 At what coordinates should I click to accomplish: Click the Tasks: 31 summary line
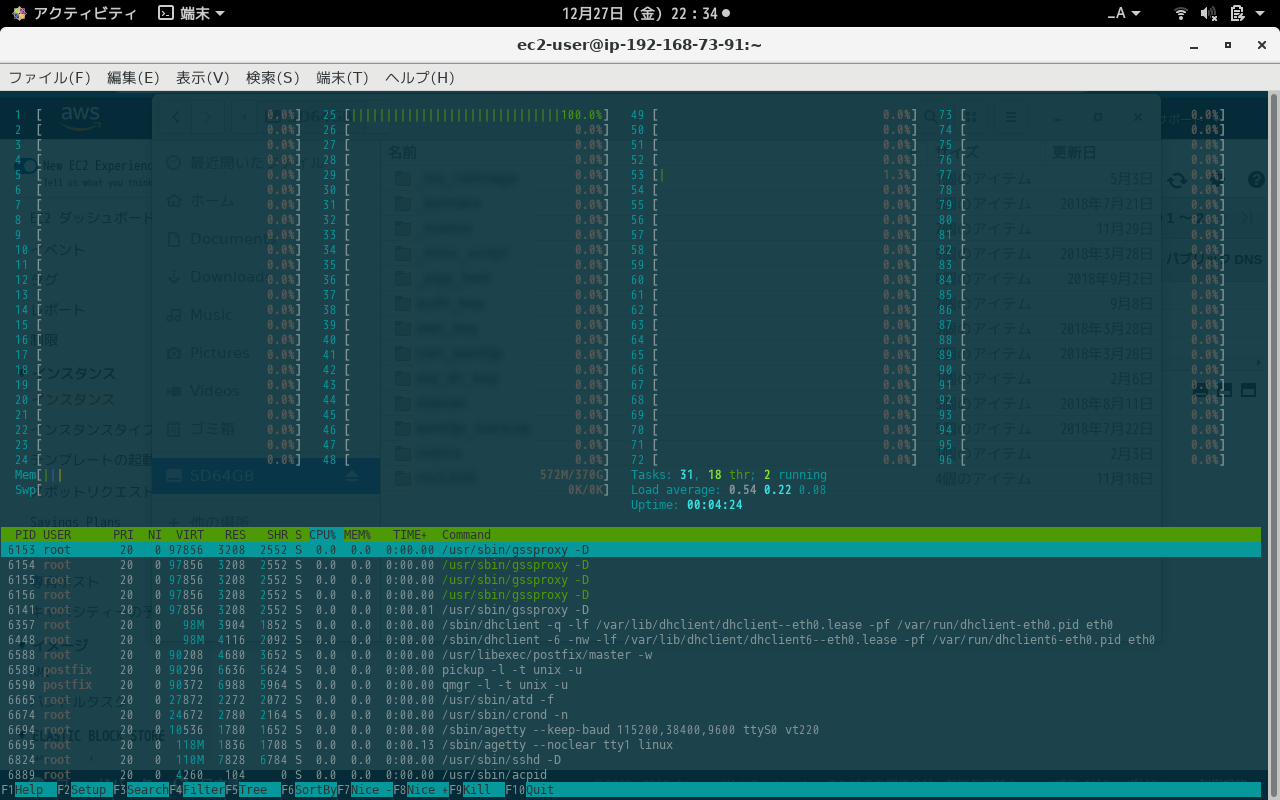point(728,475)
